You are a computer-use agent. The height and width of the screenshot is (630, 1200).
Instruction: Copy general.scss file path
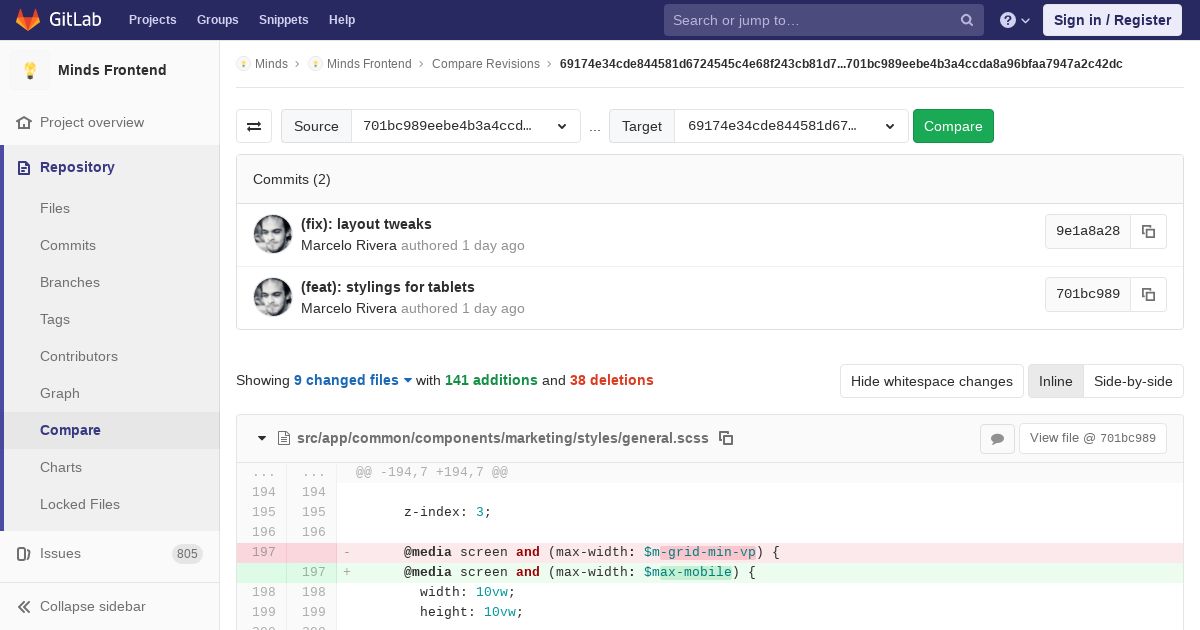click(x=727, y=438)
